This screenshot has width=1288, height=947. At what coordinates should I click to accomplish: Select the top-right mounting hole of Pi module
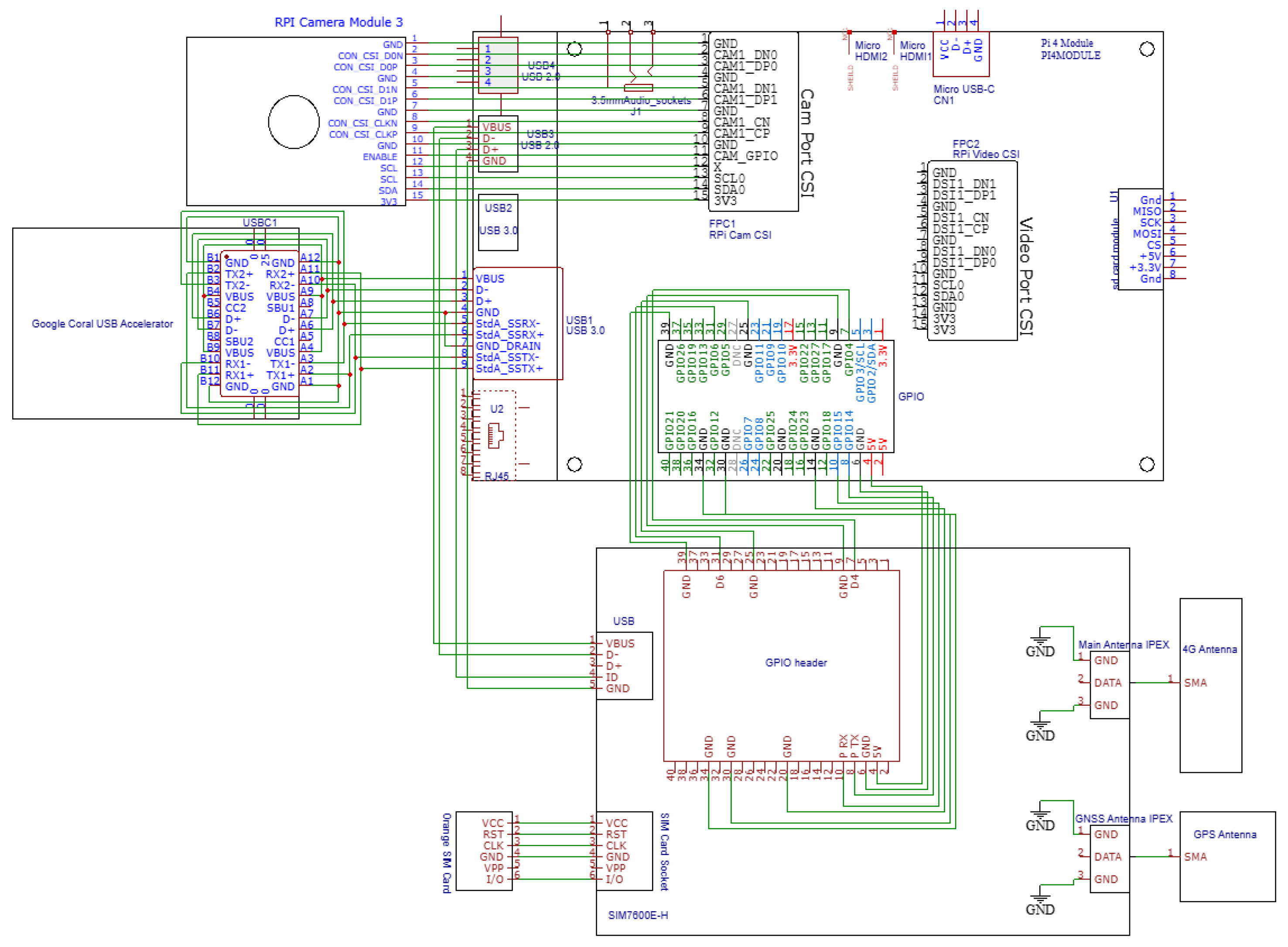(x=1146, y=49)
